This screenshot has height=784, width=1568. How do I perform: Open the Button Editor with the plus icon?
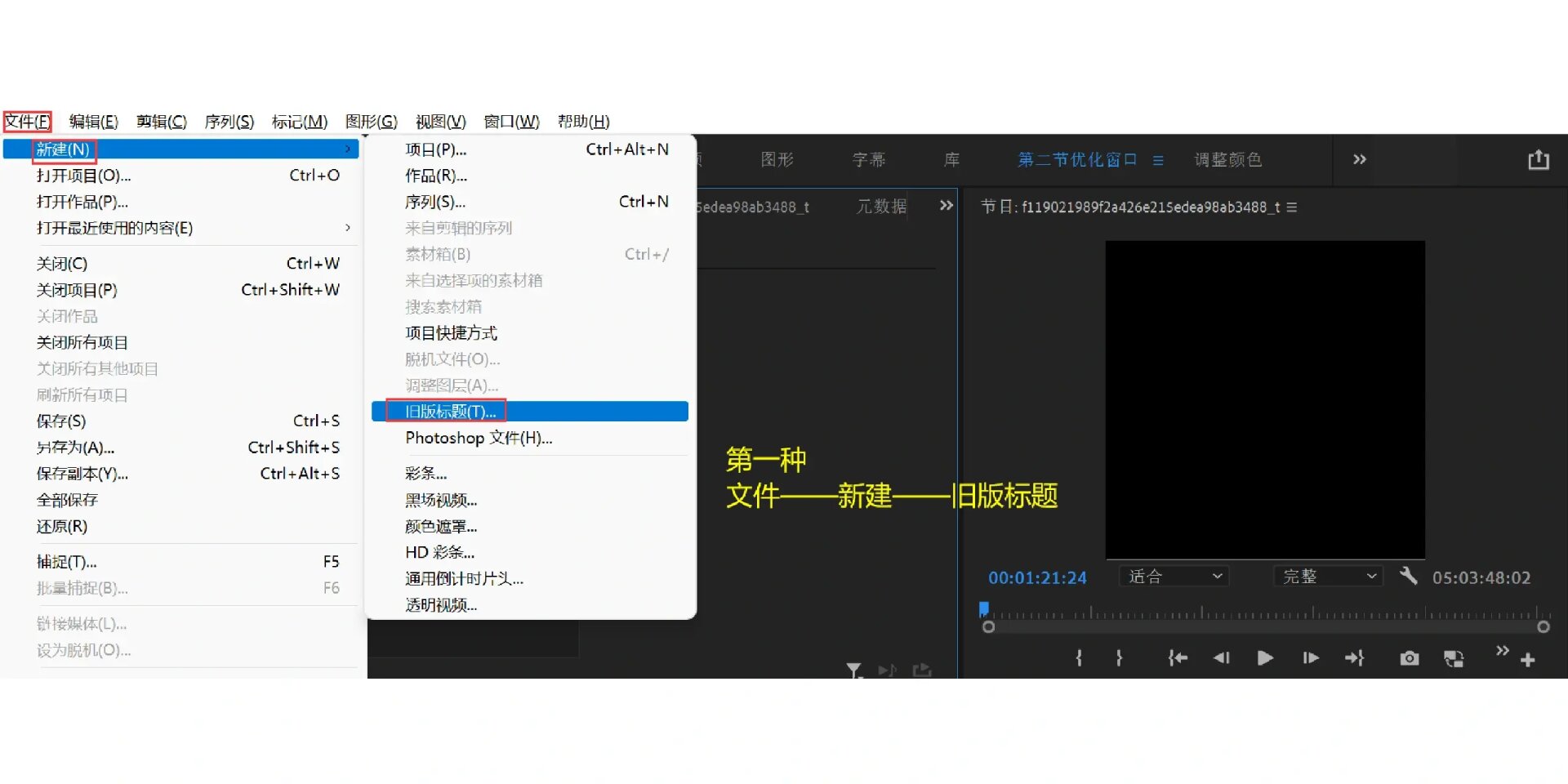pos(1529,660)
